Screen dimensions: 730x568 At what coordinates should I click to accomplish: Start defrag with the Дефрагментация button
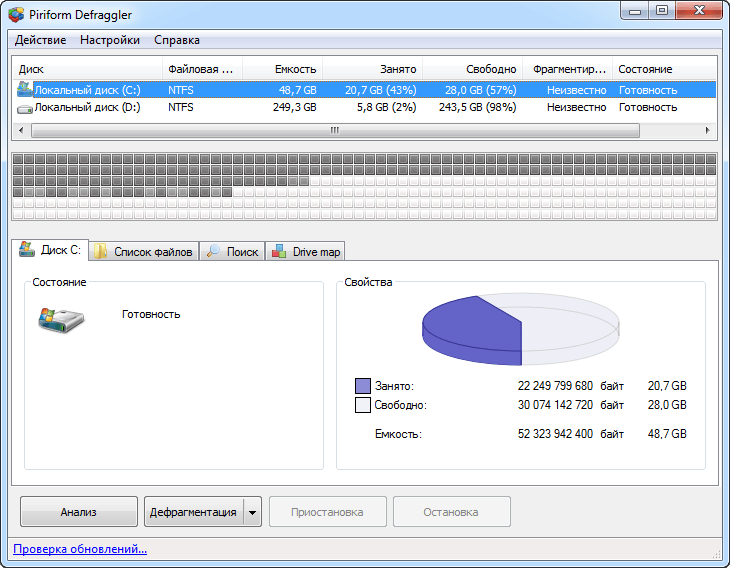[x=193, y=512]
